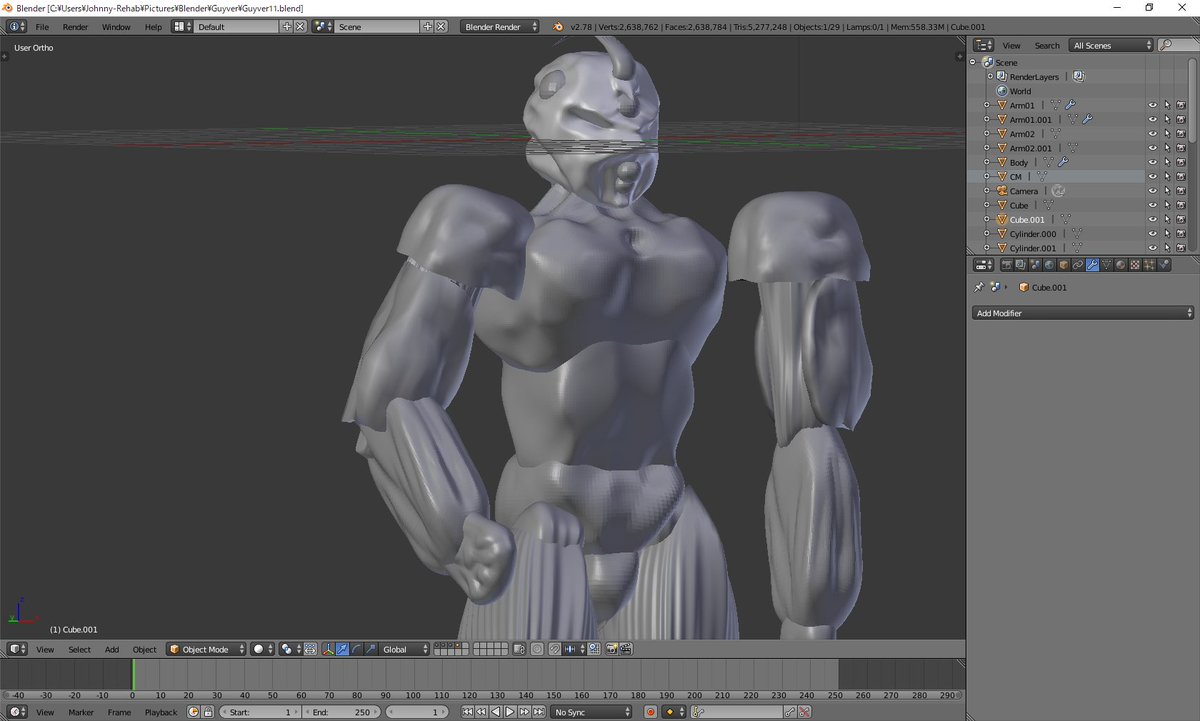Open the Particles properties tab
This screenshot has width=1200, height=721.
tap(1150, 265)
